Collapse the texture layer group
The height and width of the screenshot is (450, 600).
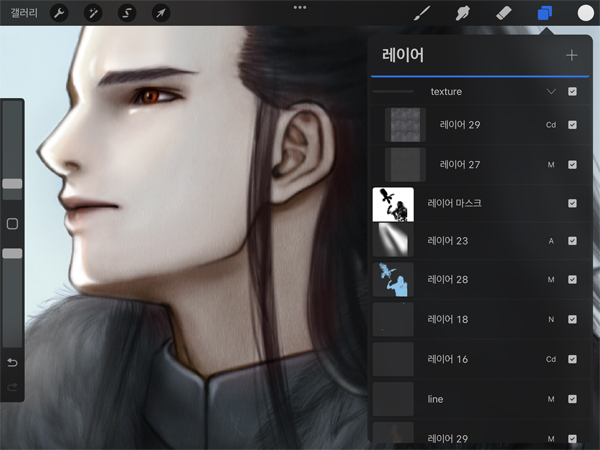[x=551, y=91]
